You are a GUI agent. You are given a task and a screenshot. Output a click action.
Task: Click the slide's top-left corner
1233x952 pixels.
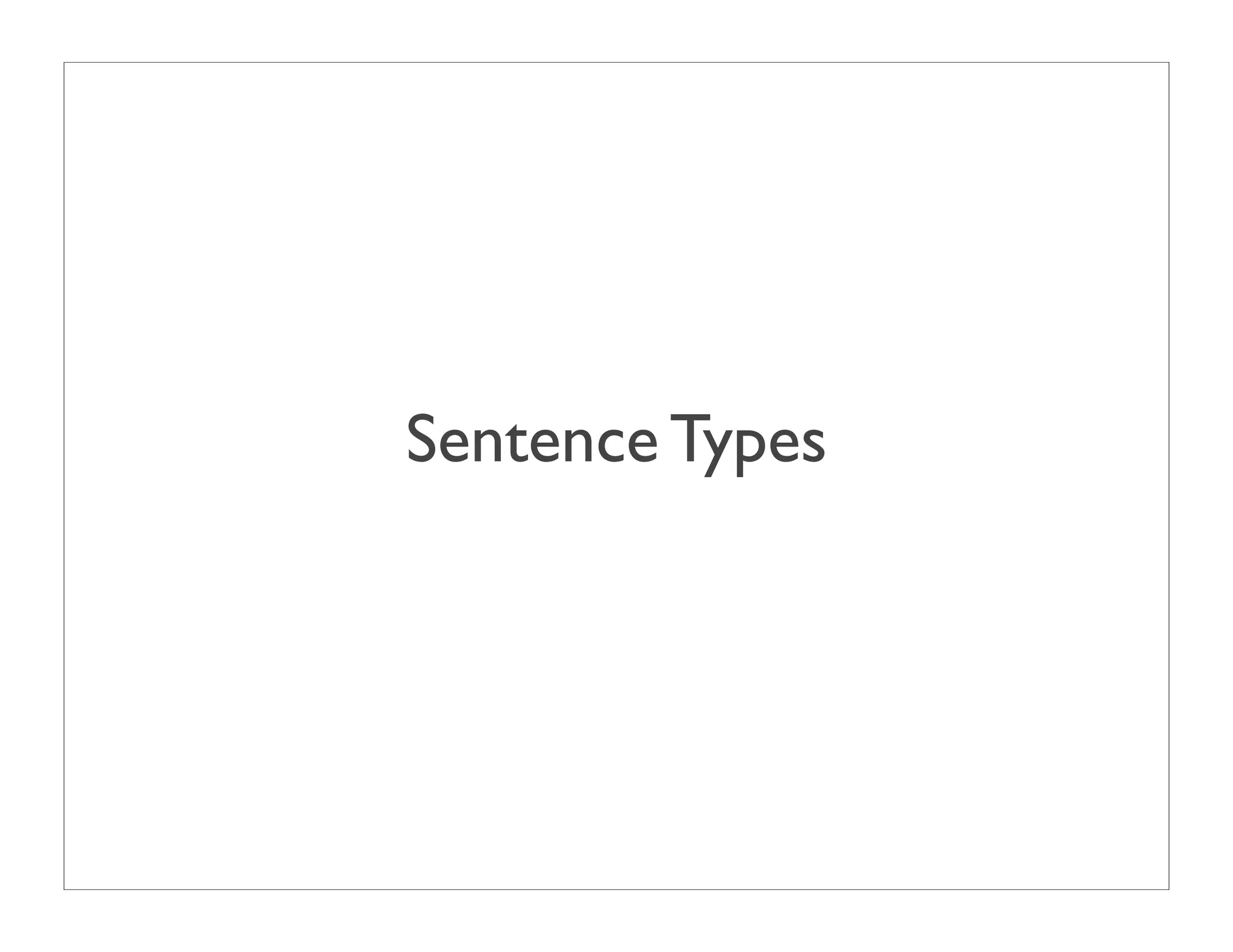pos(64,63)
